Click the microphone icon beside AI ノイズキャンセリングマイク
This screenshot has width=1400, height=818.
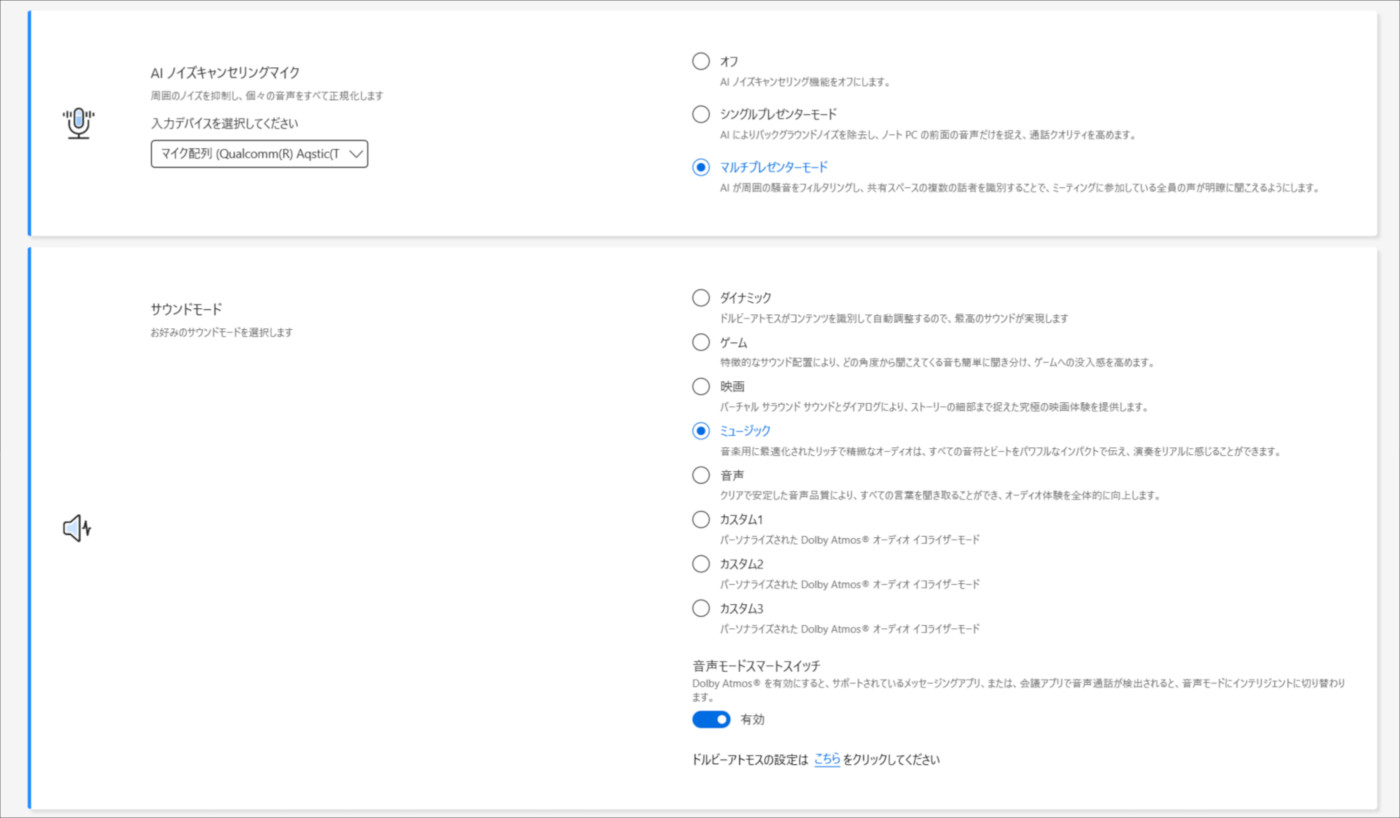[79, 123]
